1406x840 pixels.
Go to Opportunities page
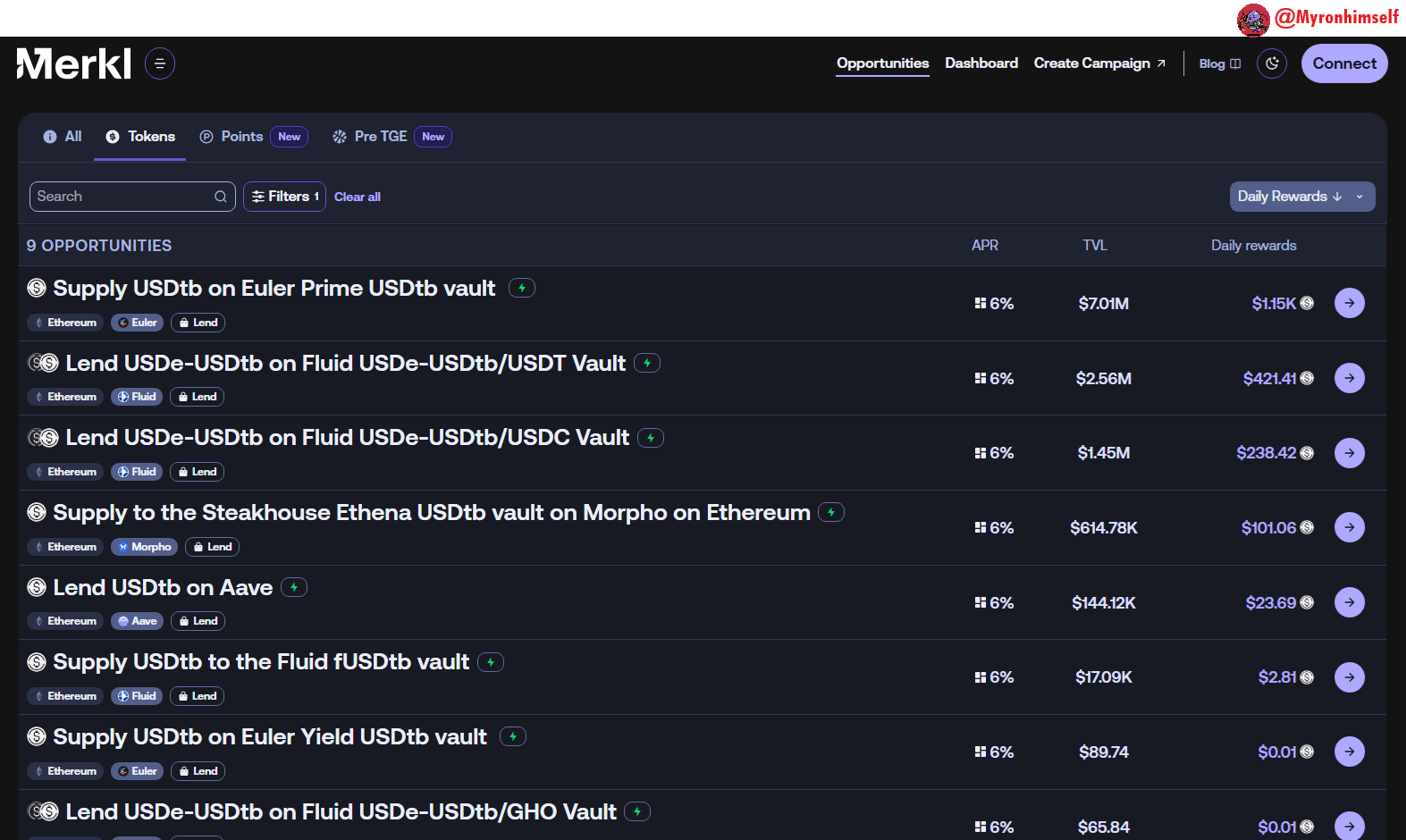coord(882,63)
